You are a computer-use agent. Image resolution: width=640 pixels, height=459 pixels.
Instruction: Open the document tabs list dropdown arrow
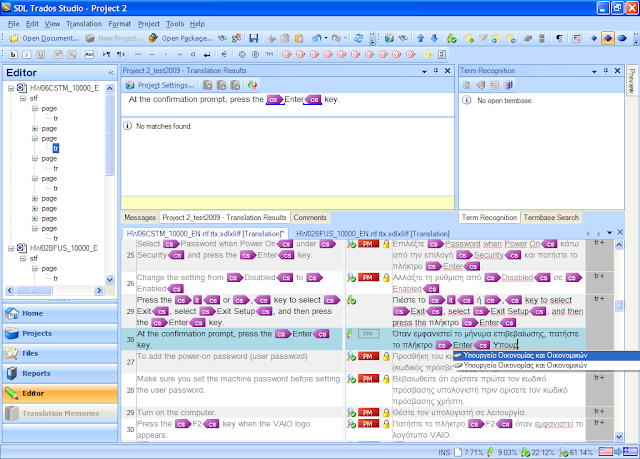pyautogui.click(x=609, y=233)
